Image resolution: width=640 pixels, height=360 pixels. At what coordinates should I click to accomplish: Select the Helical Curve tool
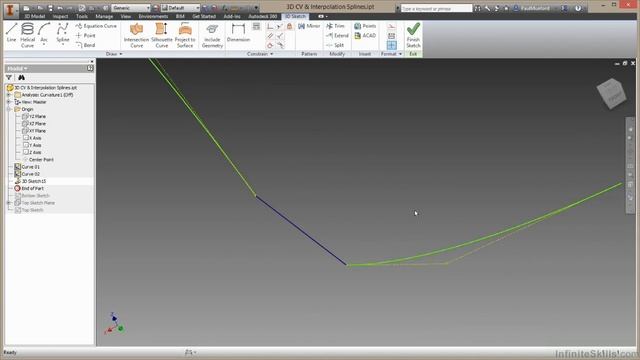coord(27,35)
